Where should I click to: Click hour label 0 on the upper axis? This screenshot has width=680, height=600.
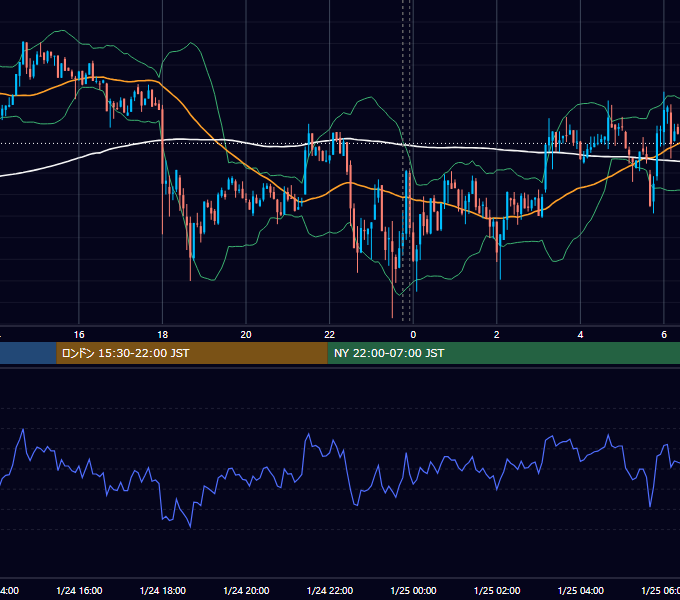click(x=413, y=335)
